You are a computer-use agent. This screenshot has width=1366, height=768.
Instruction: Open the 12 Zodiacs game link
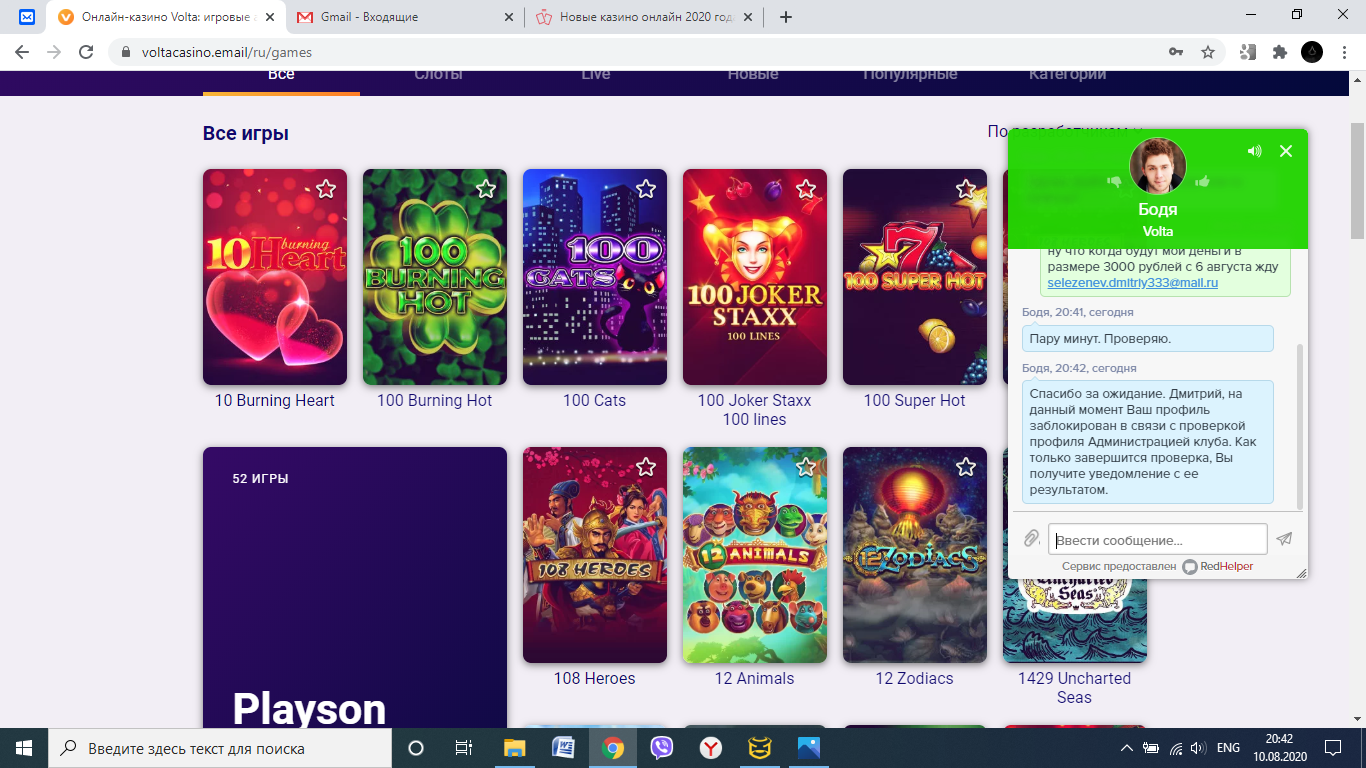(915, 679)
